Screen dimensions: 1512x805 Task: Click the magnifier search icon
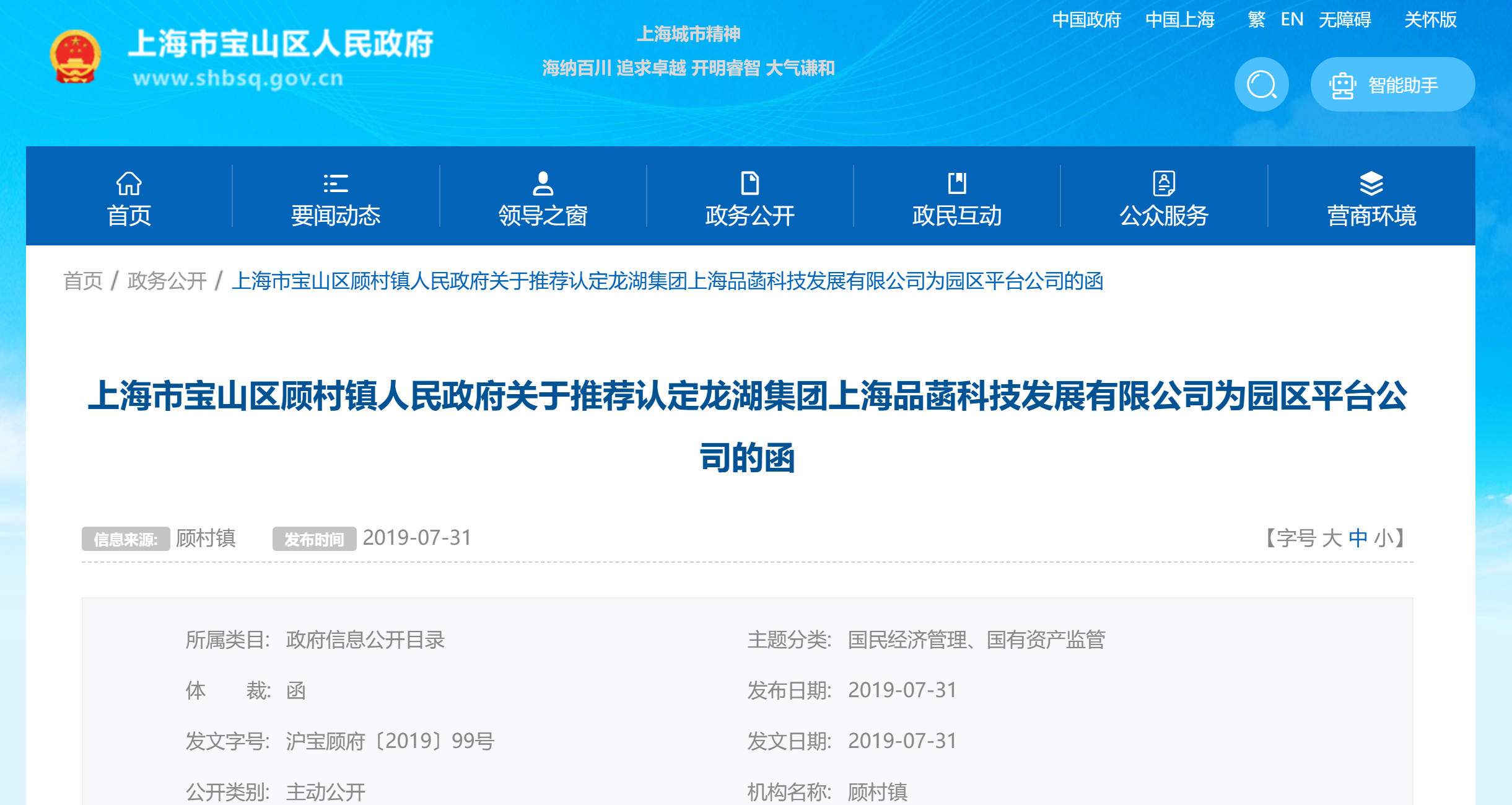tap(1261, 84)
